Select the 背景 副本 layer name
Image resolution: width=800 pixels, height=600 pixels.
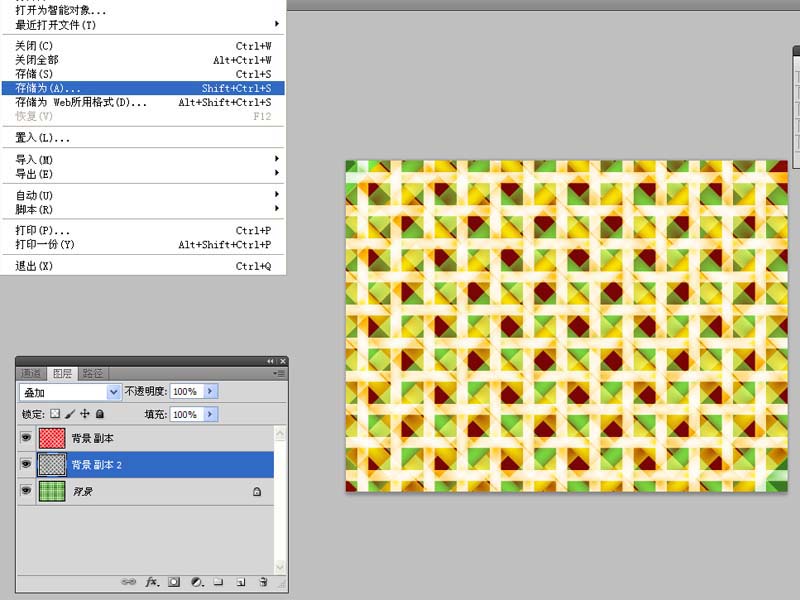92,438
